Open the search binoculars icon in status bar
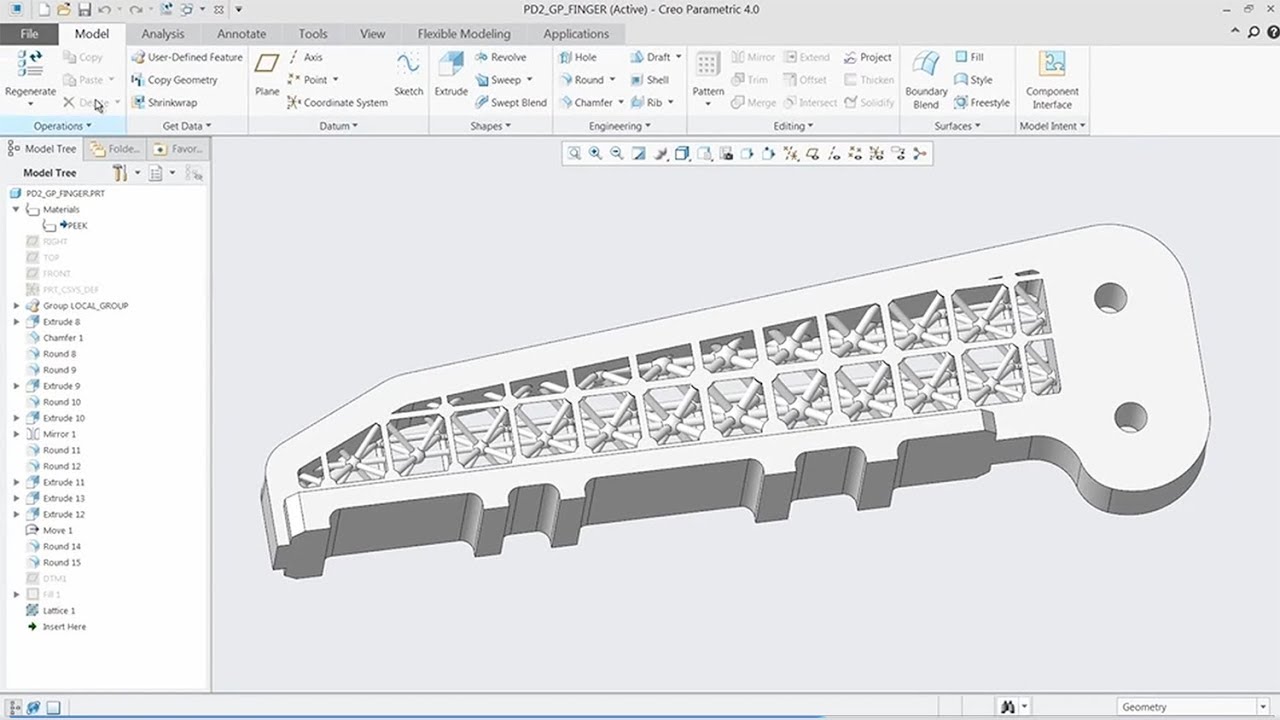Image resolution: width=1280 pixels, height=720 pixels. coord(1008,706)
